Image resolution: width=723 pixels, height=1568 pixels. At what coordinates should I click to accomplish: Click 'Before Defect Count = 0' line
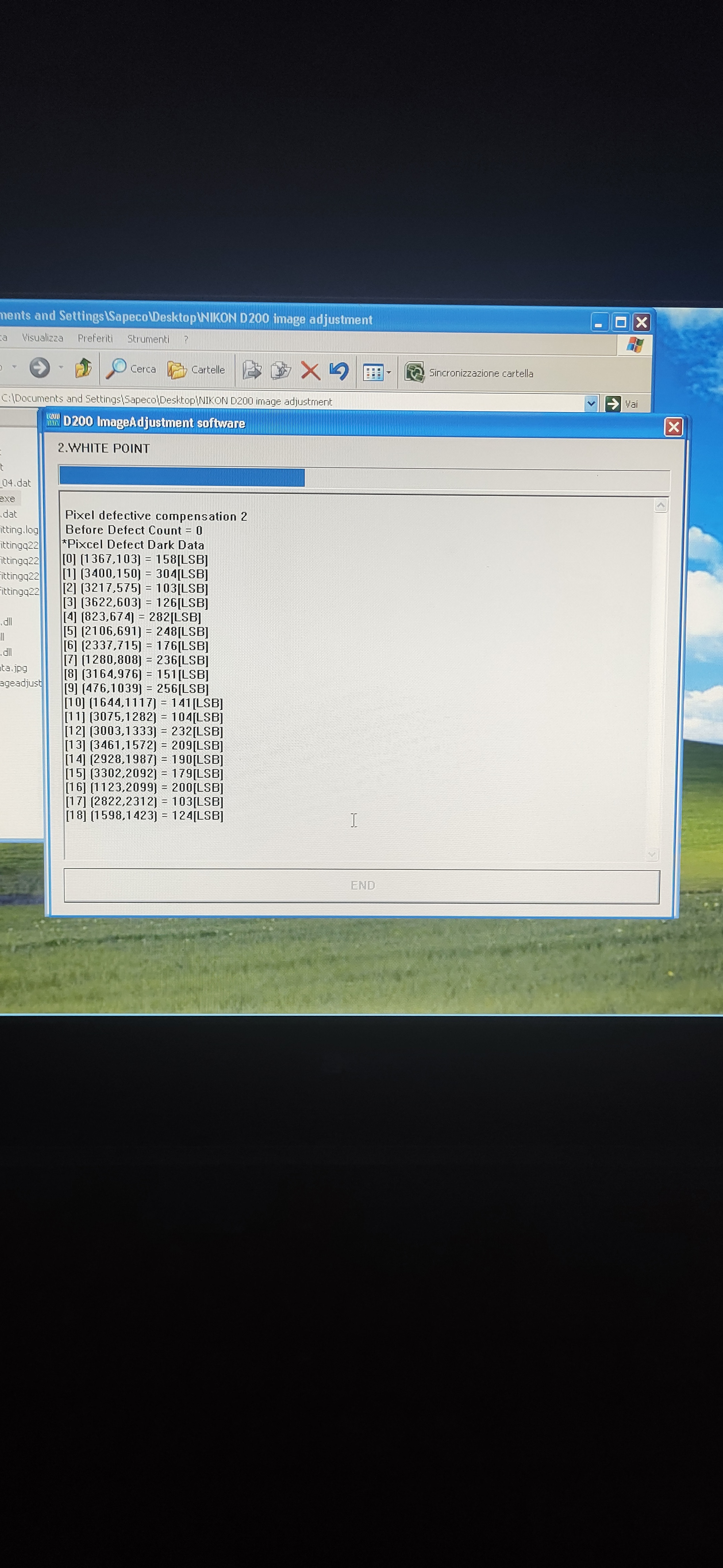[x=133, y=530]
